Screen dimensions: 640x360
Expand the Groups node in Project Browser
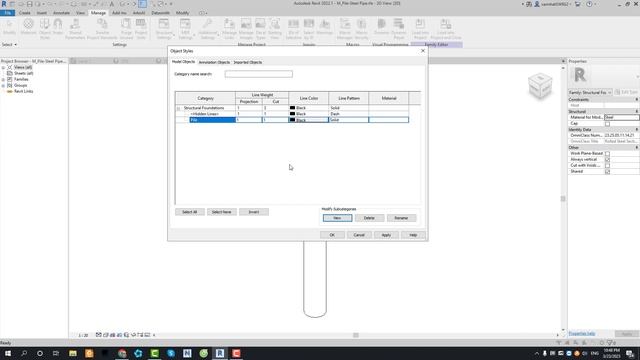(3, 86)
